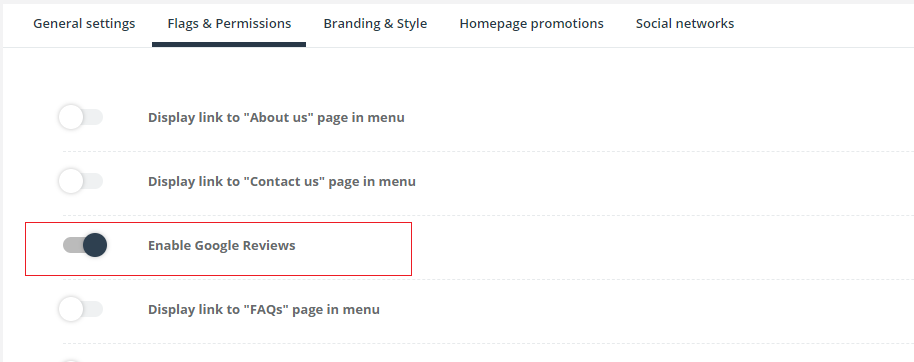Turn on the "Contact us" menu link toggle
Image resolution: width=914 pixels, height=362 pixels.
[x=81, y=181]
